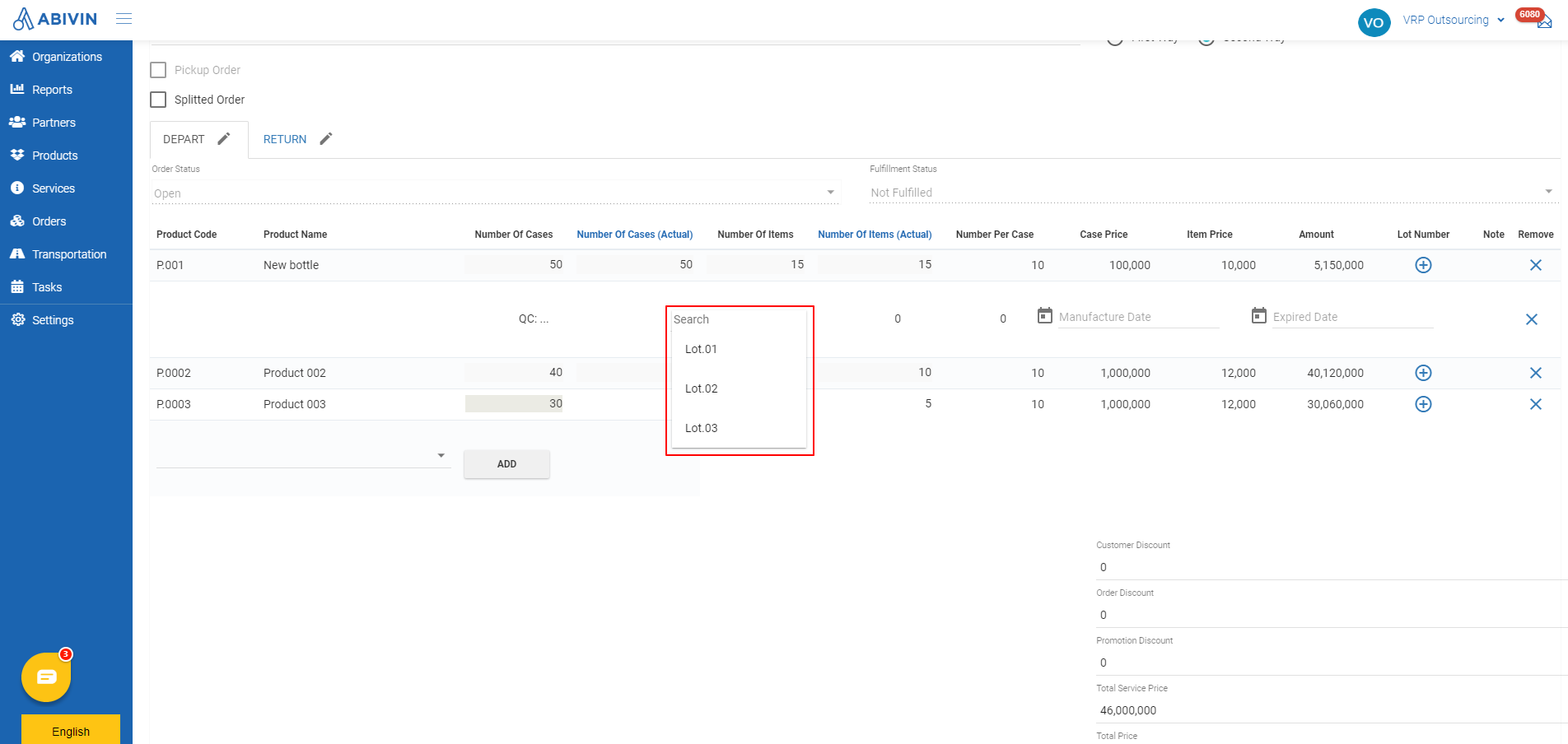
Task: Check the Splitted Order checkbox
Action: tap(158, 100)
